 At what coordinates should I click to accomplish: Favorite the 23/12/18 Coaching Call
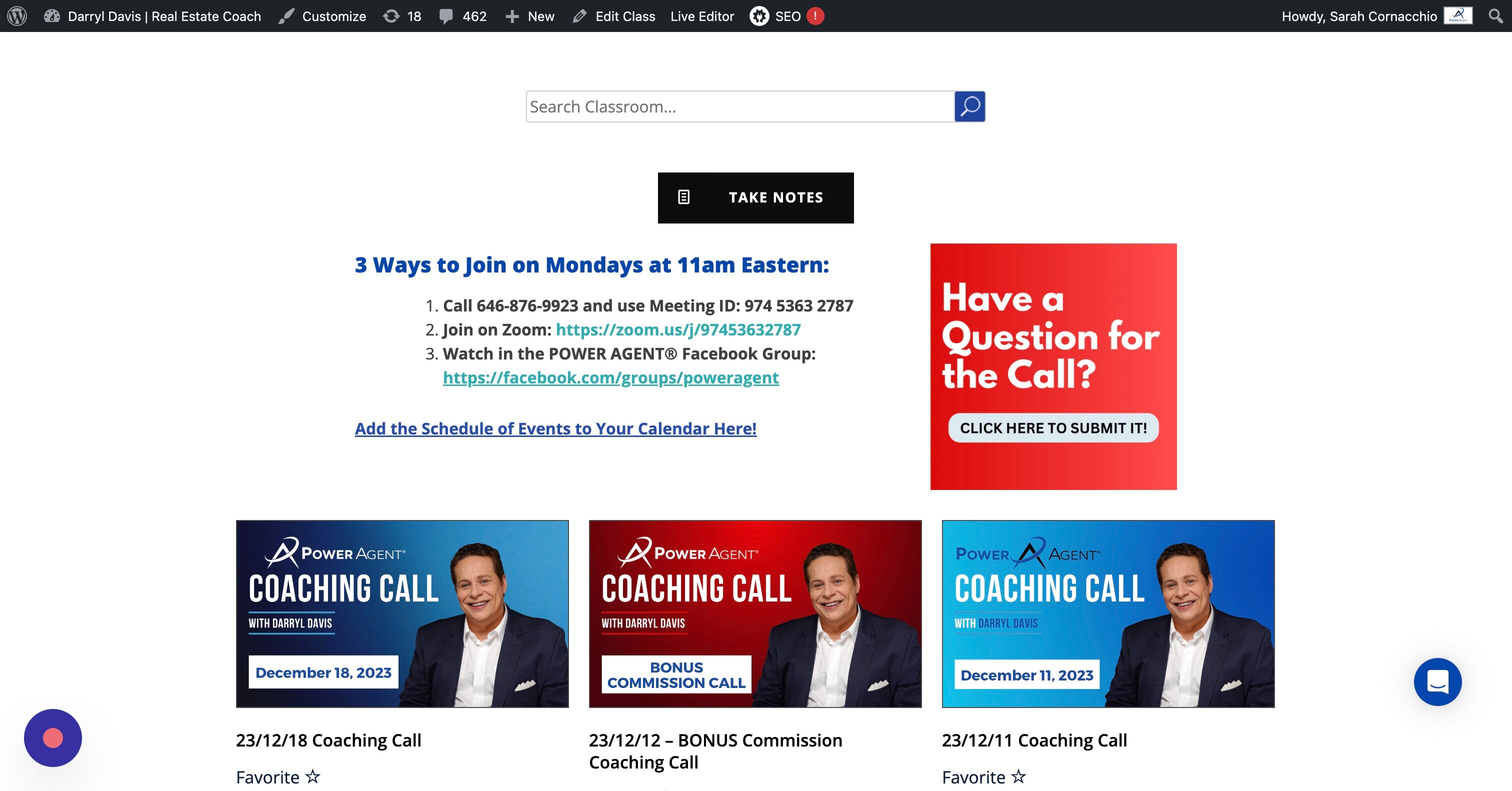pyautogui.click(x=278, y=777)
